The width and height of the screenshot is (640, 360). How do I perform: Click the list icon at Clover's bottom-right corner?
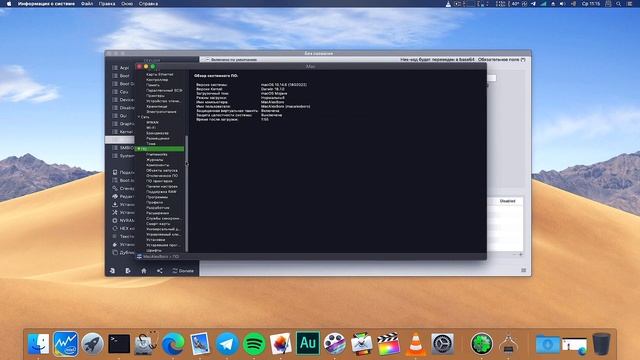524,270
